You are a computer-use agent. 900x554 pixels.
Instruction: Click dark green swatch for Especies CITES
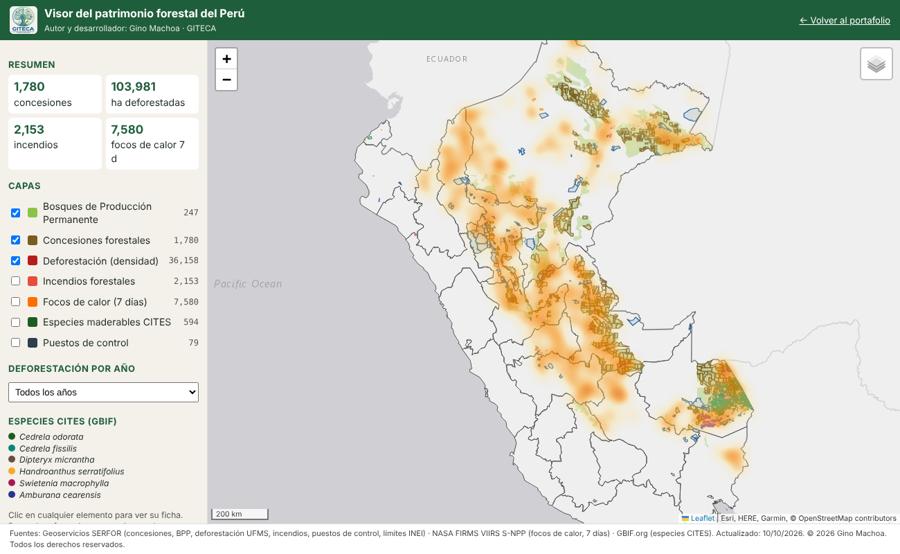coord(33,322)
